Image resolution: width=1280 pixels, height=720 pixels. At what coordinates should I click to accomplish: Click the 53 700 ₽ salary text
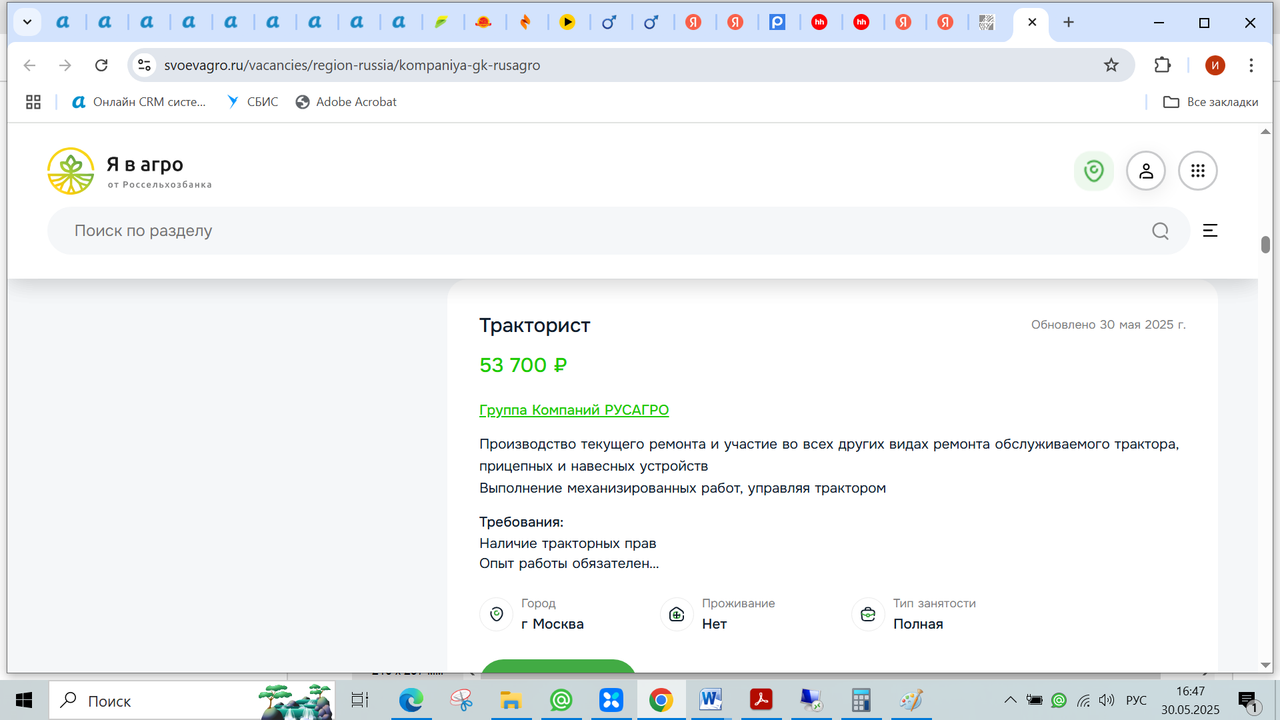click(x=523, y=365)
